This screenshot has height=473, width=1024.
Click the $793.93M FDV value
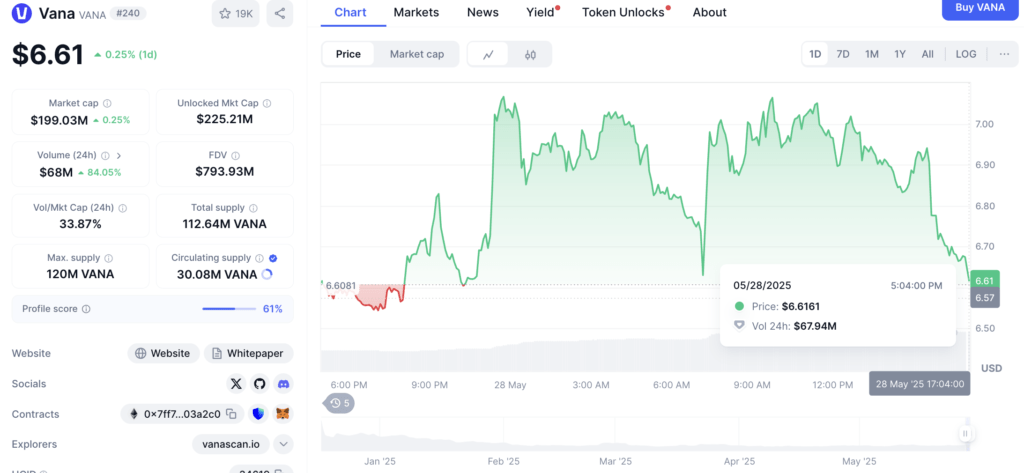tap(225, 172)
